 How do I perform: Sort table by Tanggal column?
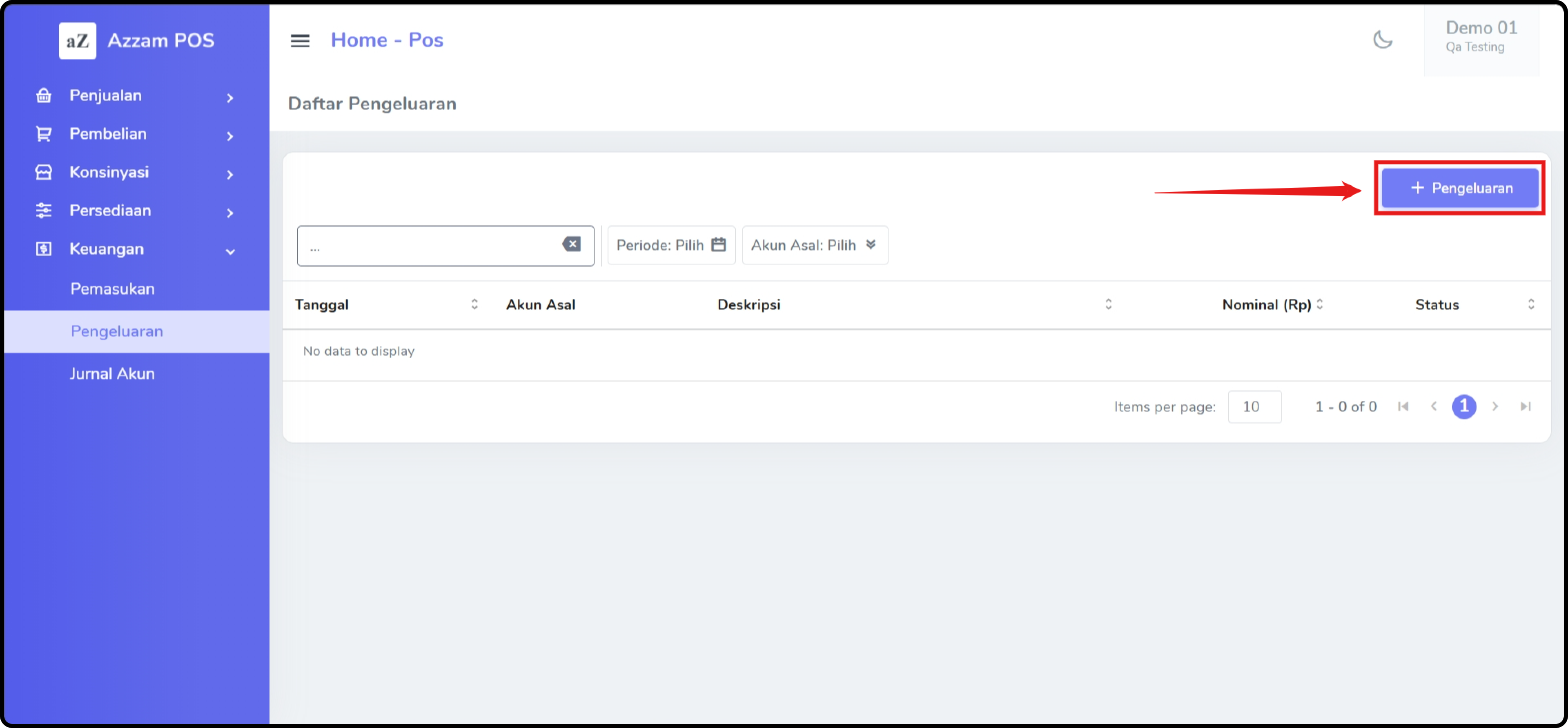(474, 304)
